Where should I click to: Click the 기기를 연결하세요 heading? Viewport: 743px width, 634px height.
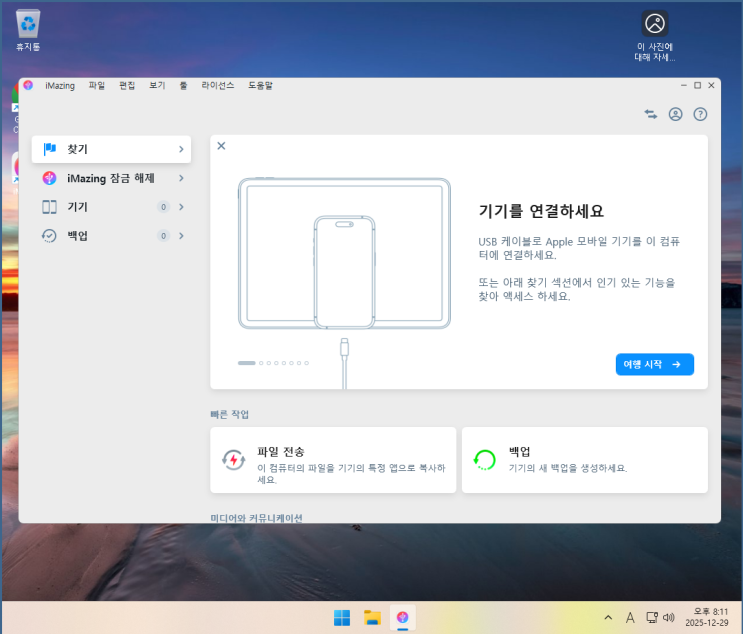541,211
